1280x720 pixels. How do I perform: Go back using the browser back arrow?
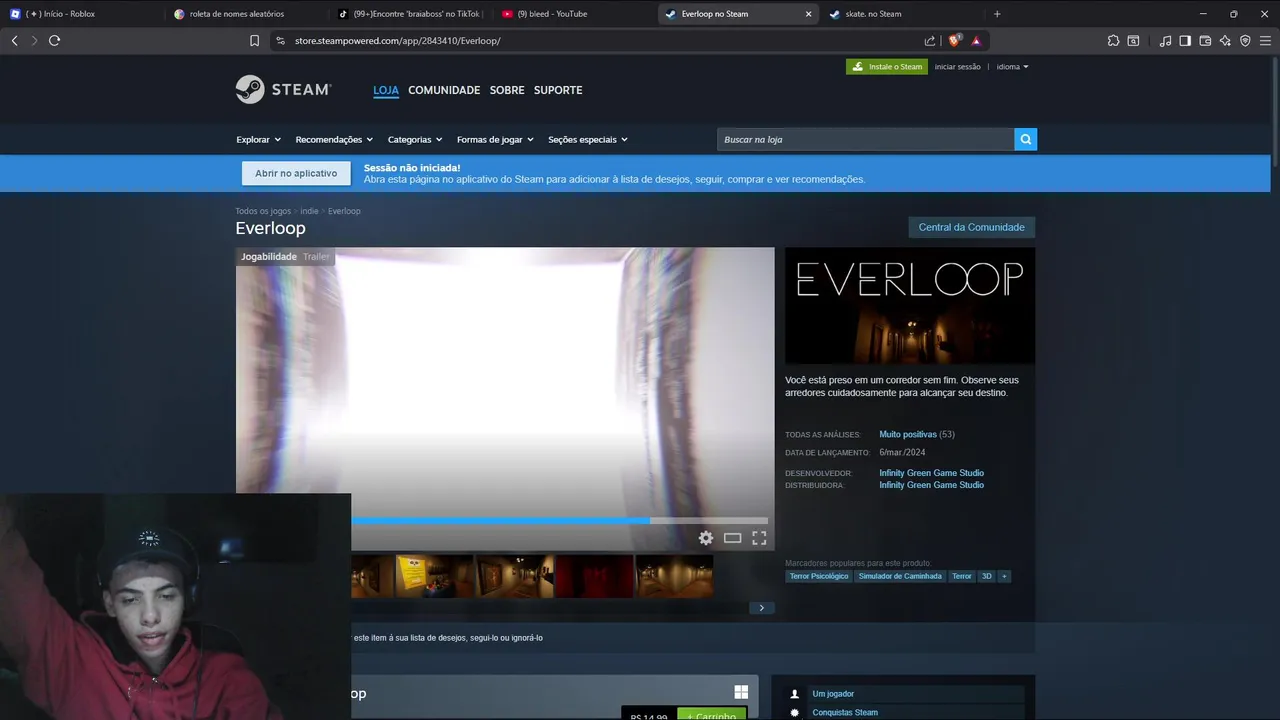(14, 40)
